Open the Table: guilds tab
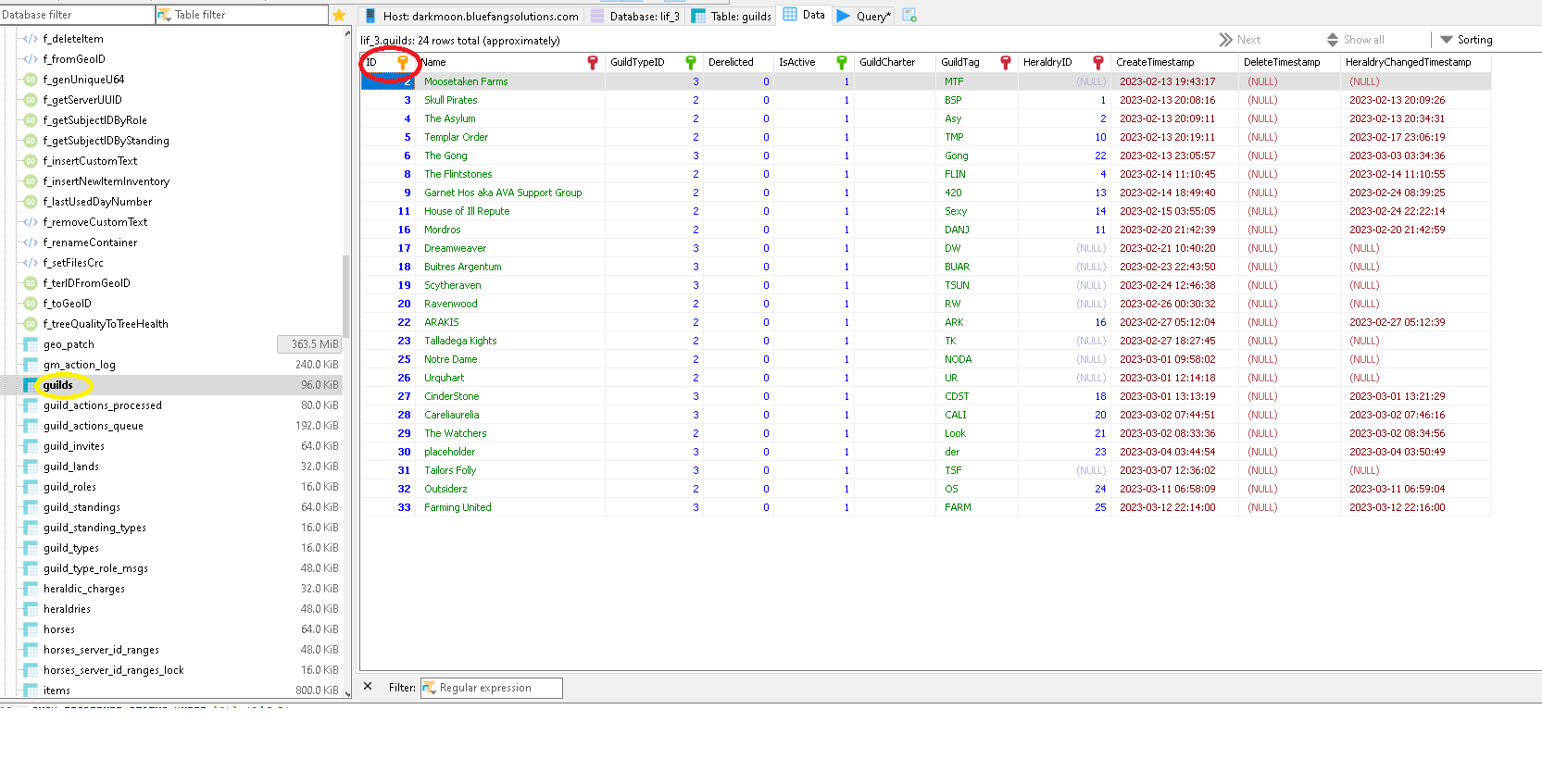1542x784 pixels. (x=732, y=16)
